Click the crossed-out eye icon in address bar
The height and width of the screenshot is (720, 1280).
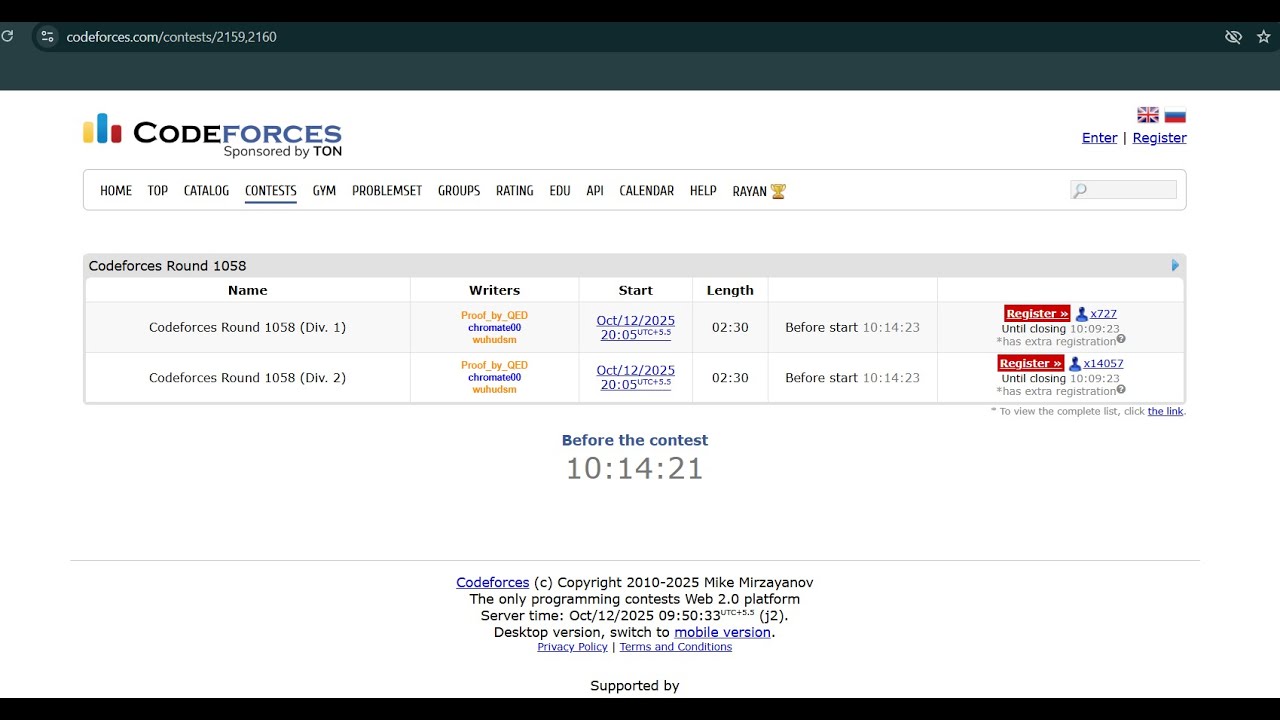click(1233, 37)
